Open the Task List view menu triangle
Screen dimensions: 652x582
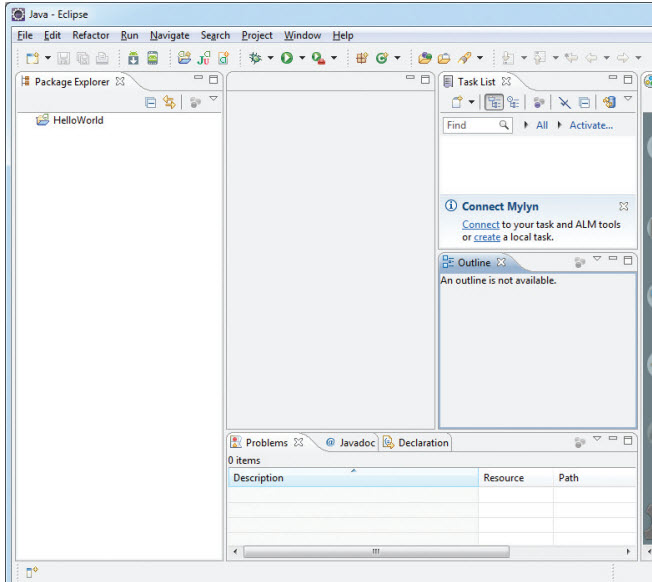pos(628,99)
